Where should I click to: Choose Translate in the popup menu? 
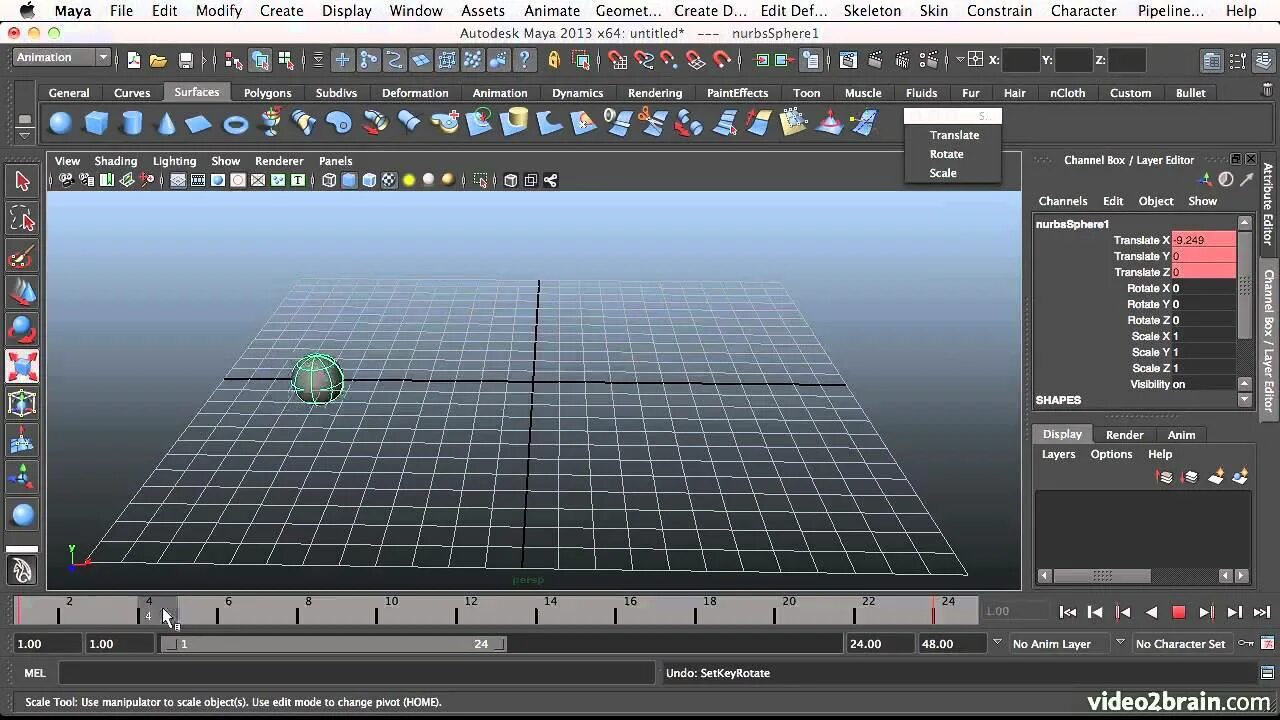click(x=954, y=135)
